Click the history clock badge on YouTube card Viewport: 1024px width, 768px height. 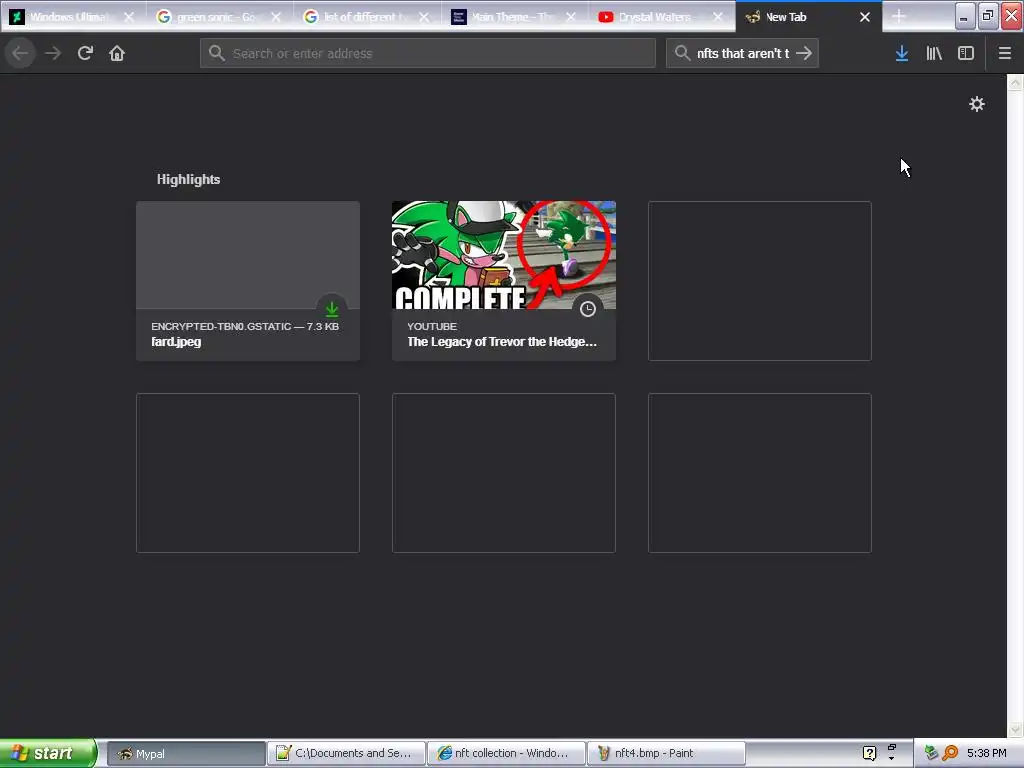(x=588, y=309)
